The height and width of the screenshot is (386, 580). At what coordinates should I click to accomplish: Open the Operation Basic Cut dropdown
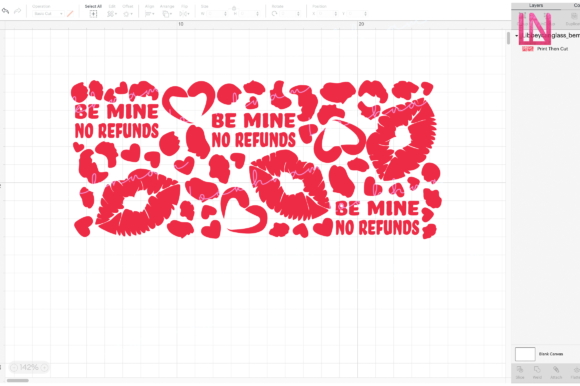[x=48, y=14]
